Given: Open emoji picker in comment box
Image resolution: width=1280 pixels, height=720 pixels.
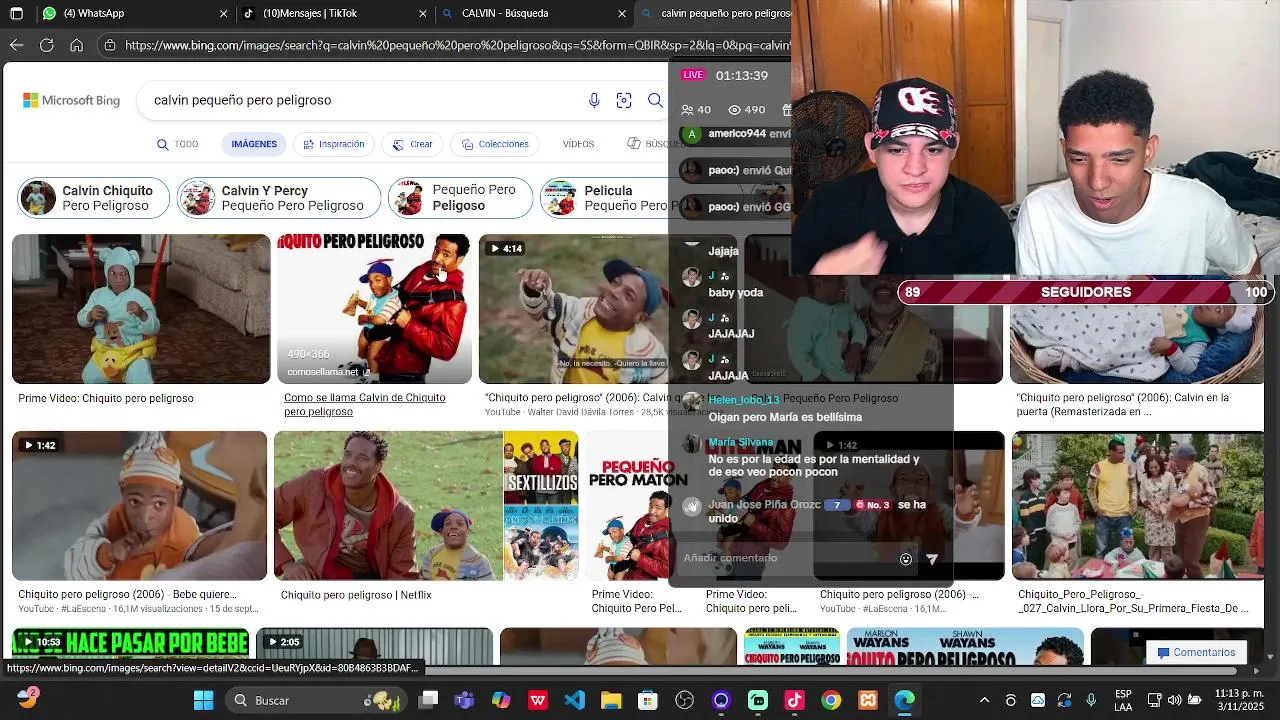Looking at the screenshot, I should (906, 559).
